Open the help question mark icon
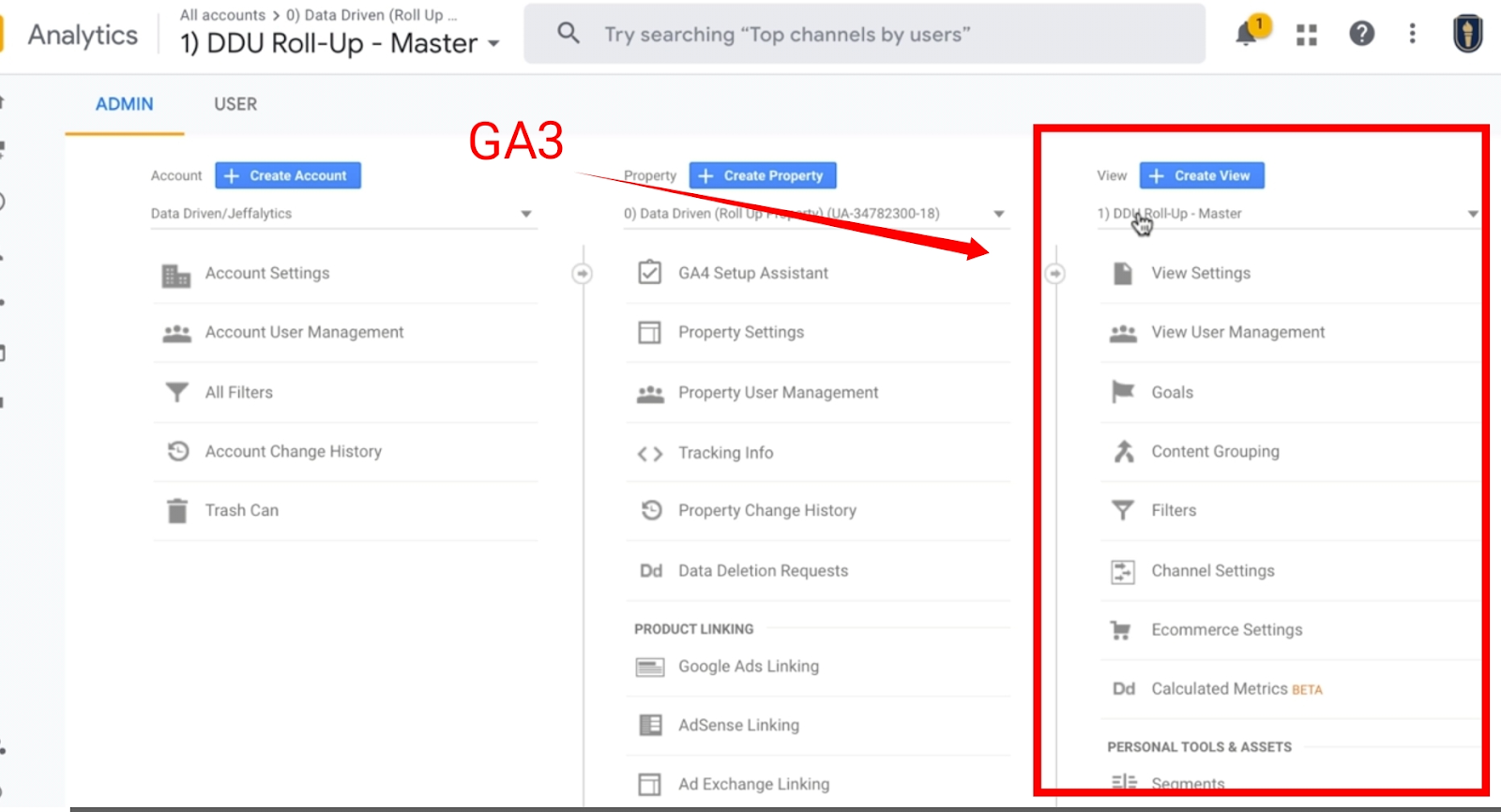Viewport: 1501px width, 812px height. [1361, 34]
